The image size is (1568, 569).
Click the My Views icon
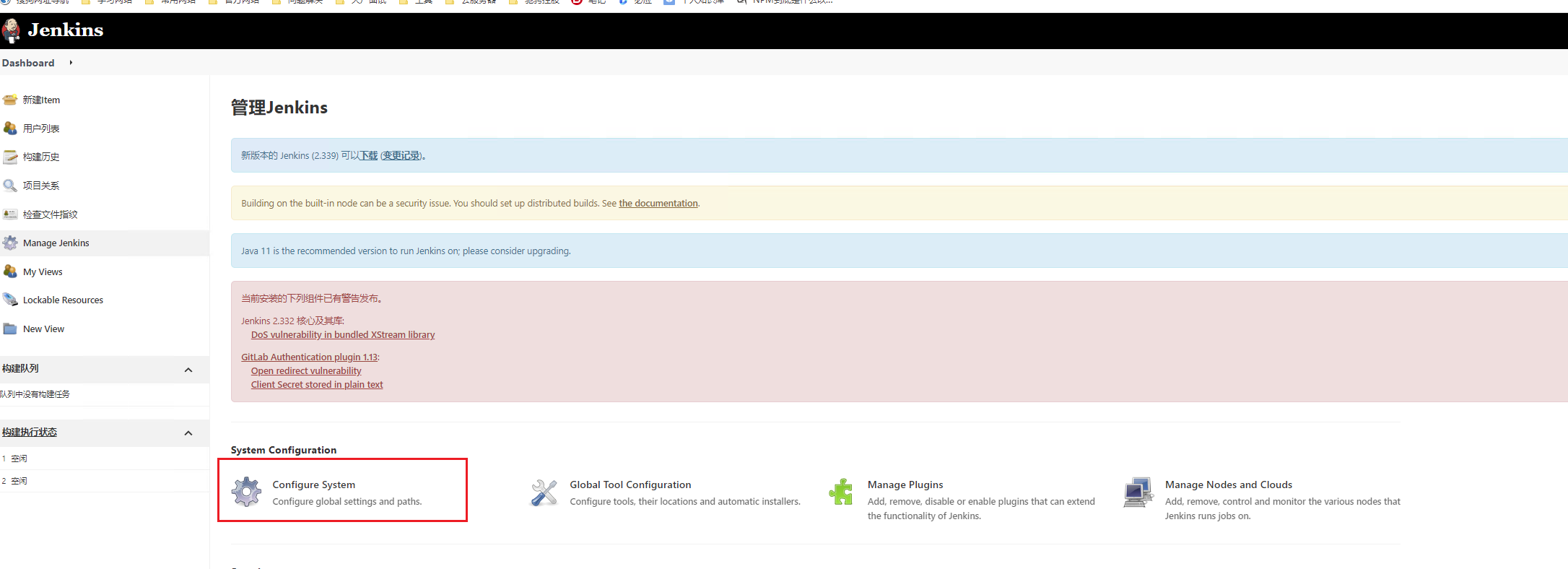pyautogui.click(x=10, y=272)
